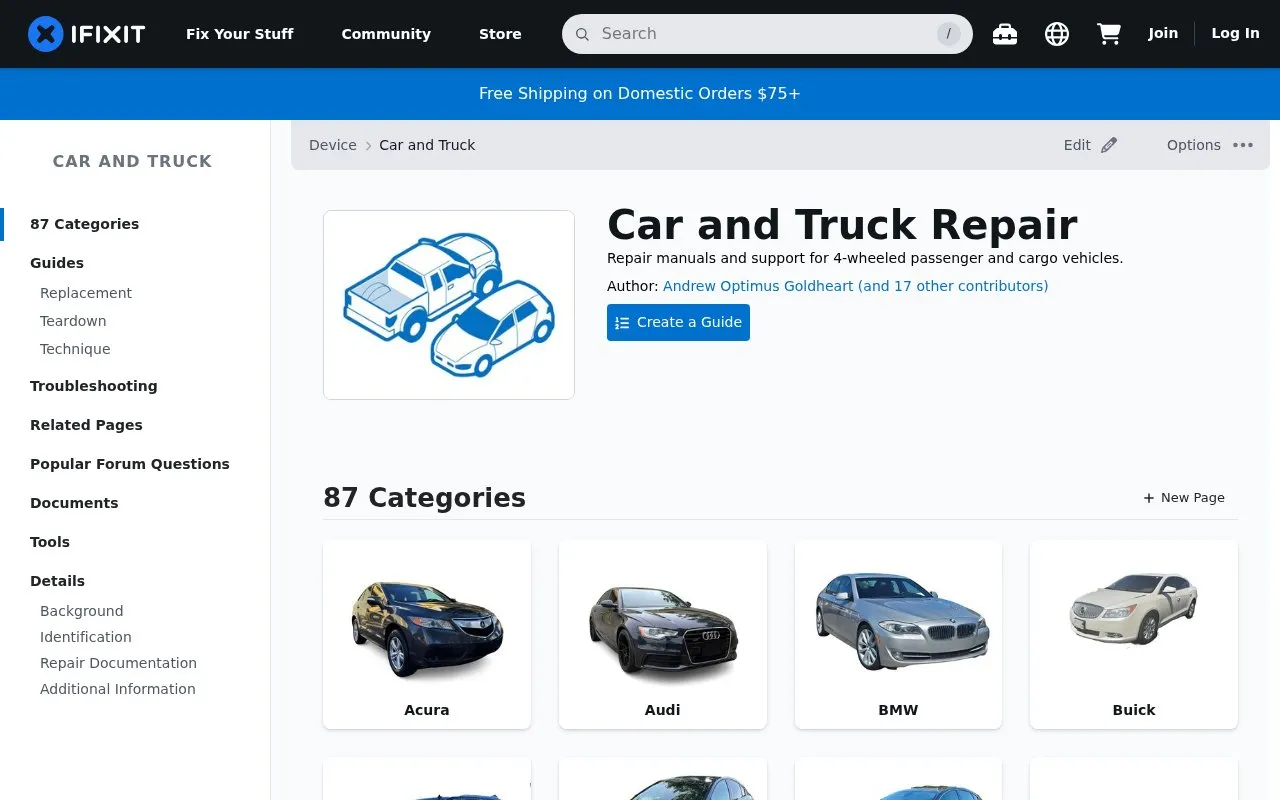Select Teardown in the sidebar
The image size is (1280, 800).
pos(73,321)
